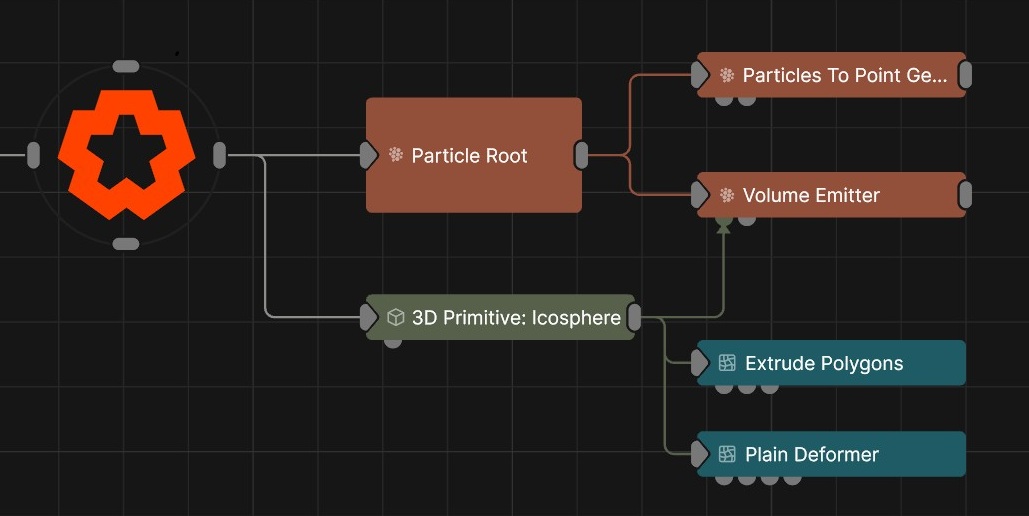Click the Particles To Point Ge... output port
This screenshot has width=1029, height=516.
[965, 75]
